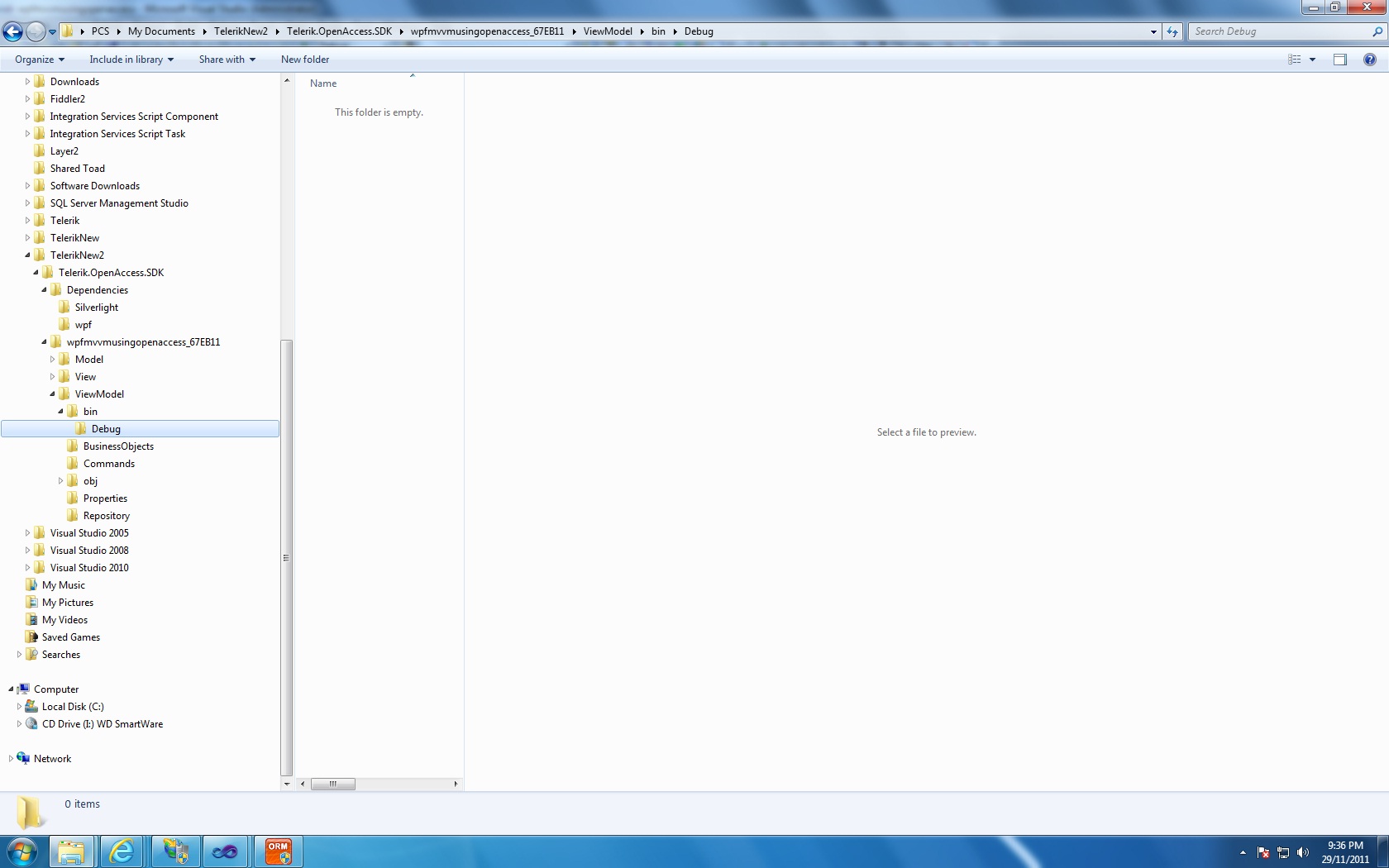The width and height of the screenshot is (1389, 868).
Task: Open the Organize menu
Action: [x=40, y=60]
